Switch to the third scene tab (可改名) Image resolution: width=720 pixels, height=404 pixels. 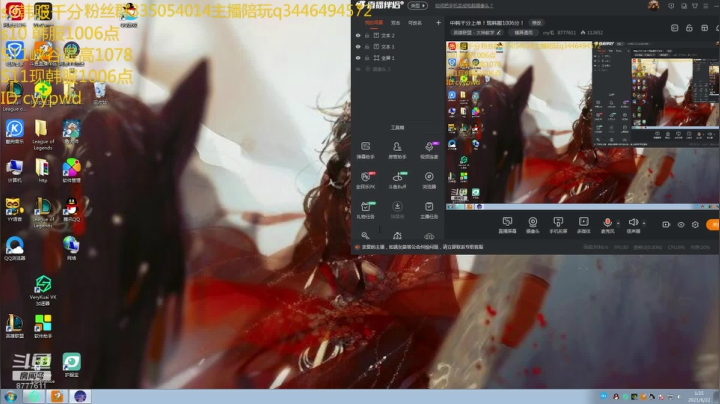point(415,22)
